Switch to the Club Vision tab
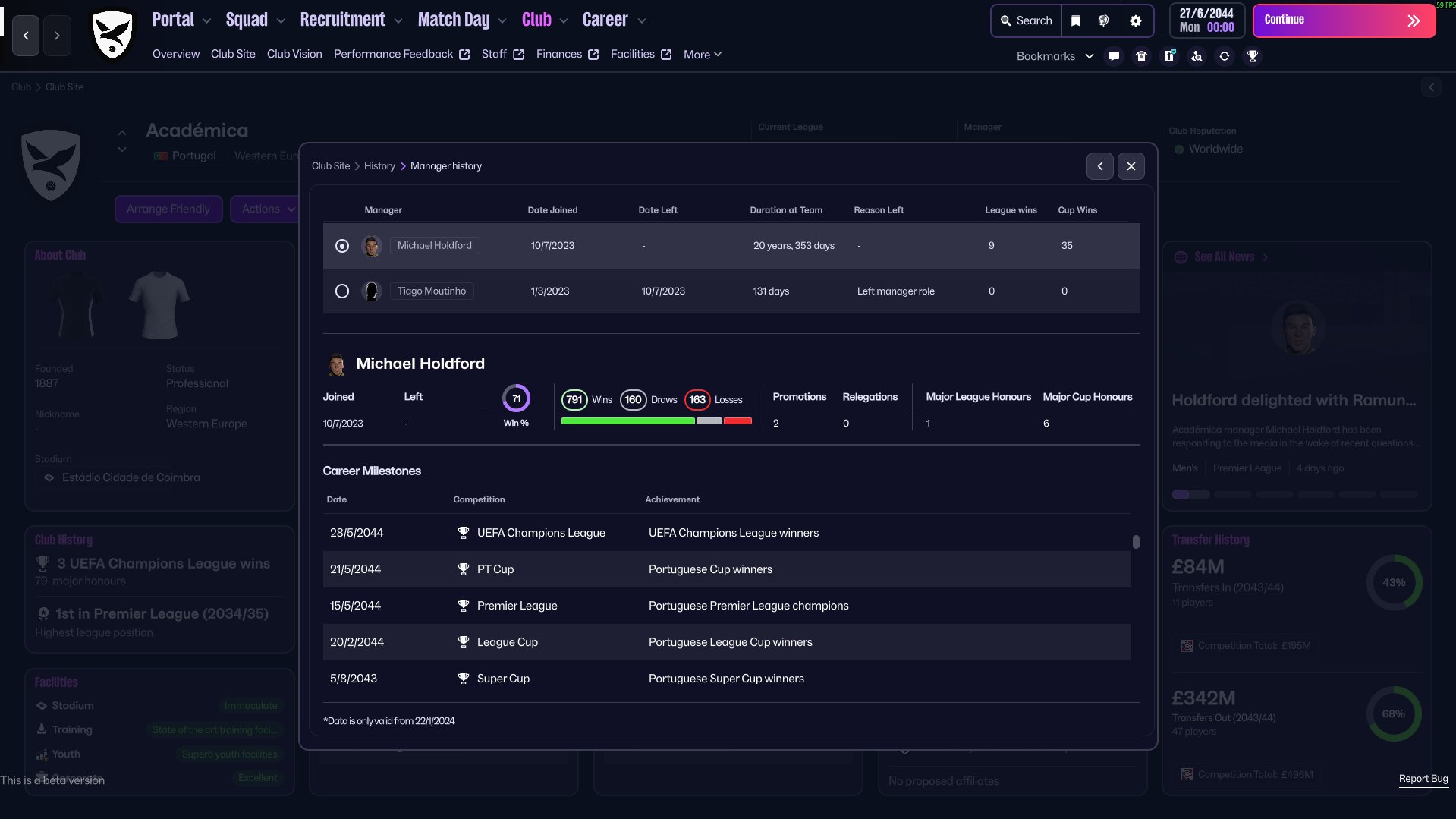 coord(294,55)
